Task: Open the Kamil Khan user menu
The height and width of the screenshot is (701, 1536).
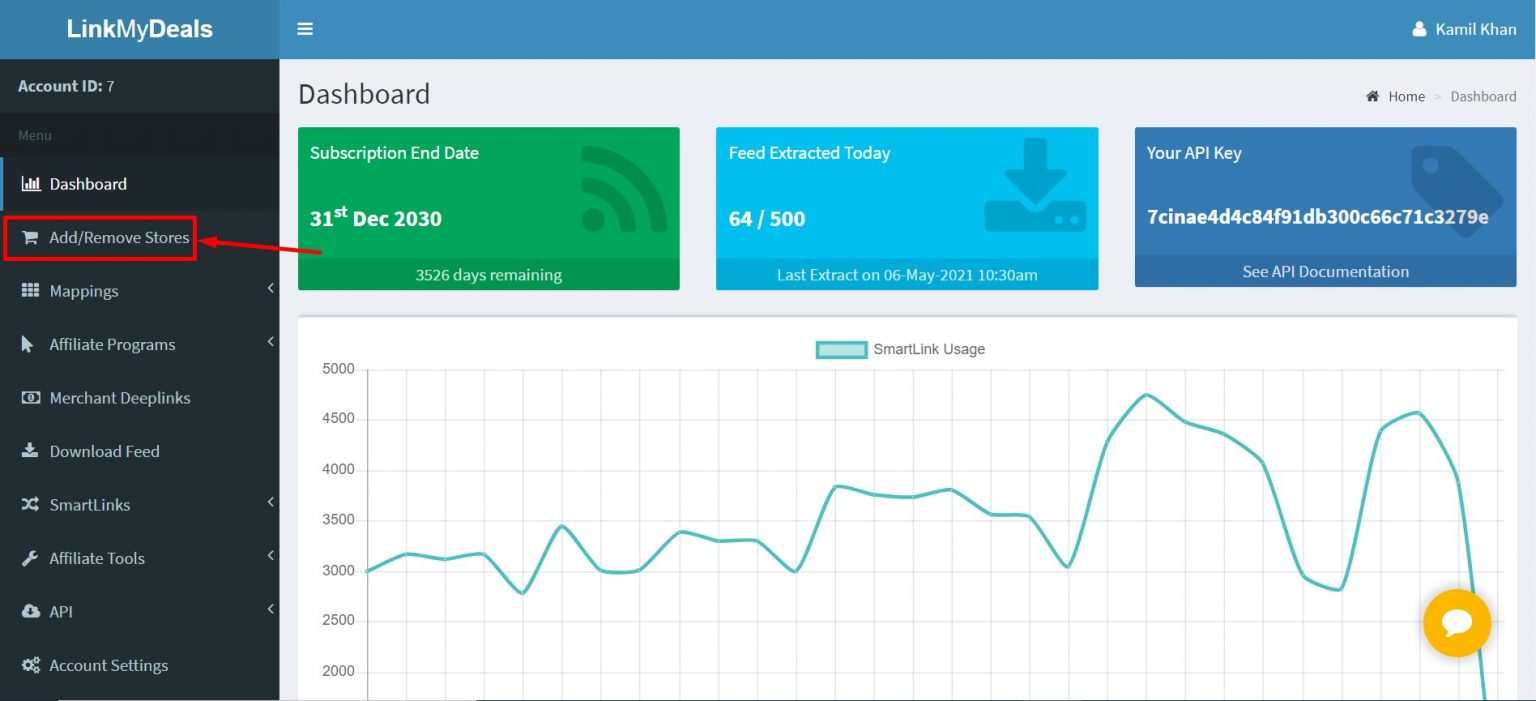Action: (x=1464, y=29)
